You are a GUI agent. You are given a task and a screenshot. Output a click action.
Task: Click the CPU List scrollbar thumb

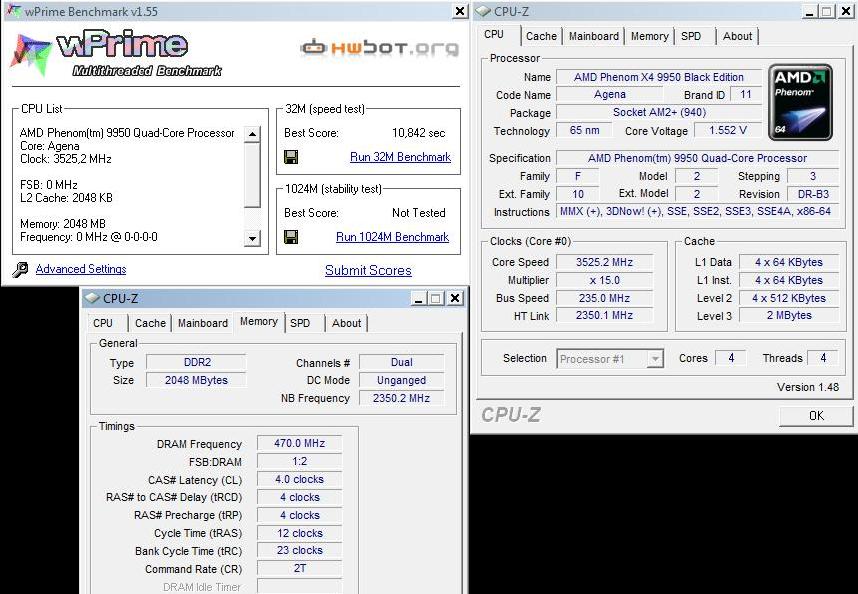point(252,175)
